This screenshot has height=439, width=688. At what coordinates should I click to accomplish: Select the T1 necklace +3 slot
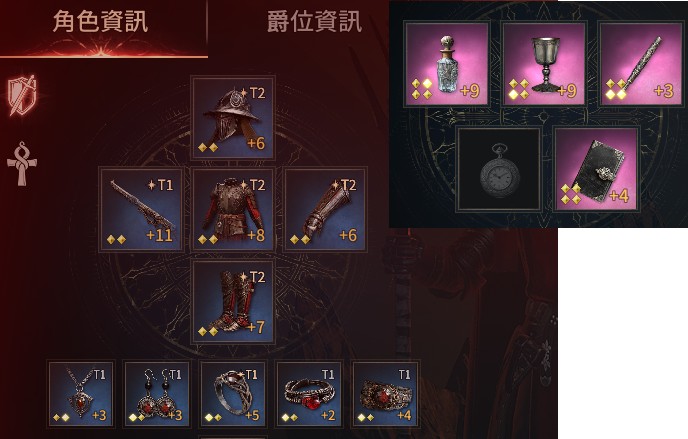coord(81,394)
